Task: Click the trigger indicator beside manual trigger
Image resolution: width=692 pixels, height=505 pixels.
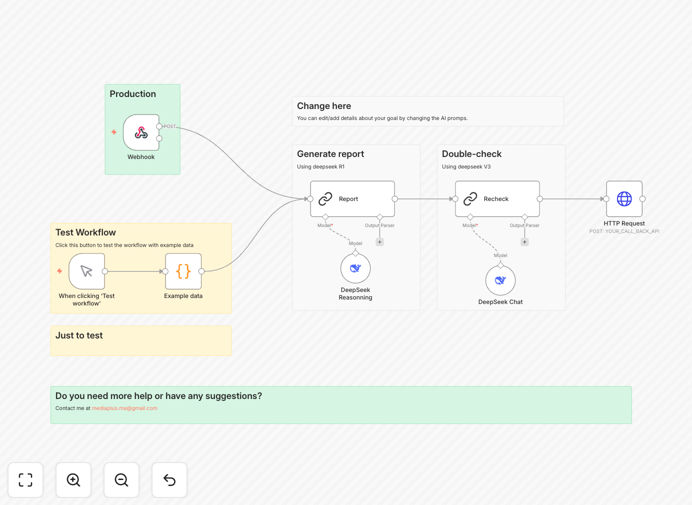Action: click(60, 271)
